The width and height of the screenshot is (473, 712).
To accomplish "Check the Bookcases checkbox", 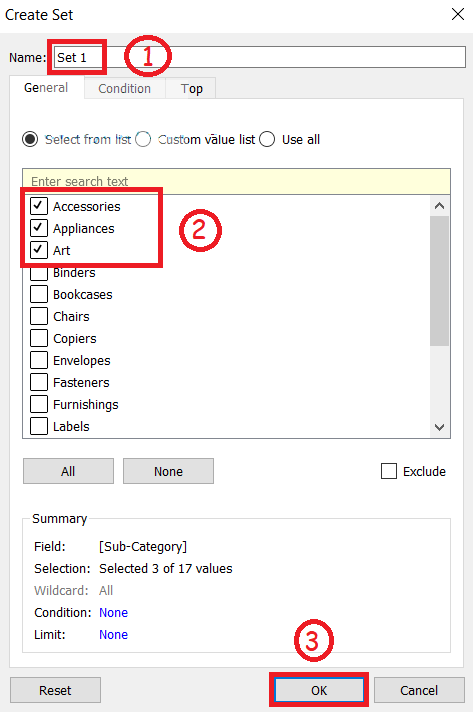I will click(x=39, y=294).
